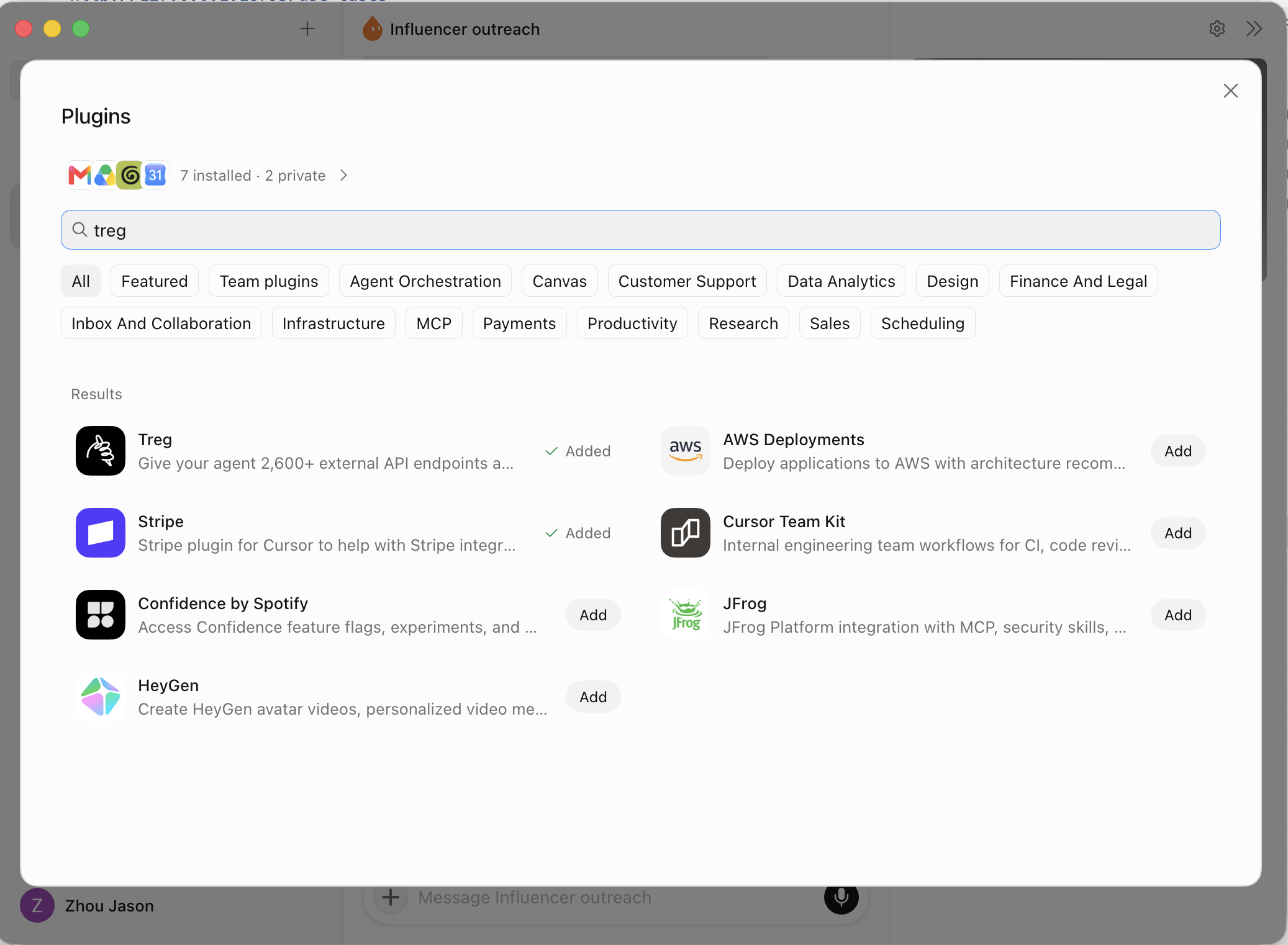
Task: Click the Confidence by Spotify title
Action: [x=223, y=604]
